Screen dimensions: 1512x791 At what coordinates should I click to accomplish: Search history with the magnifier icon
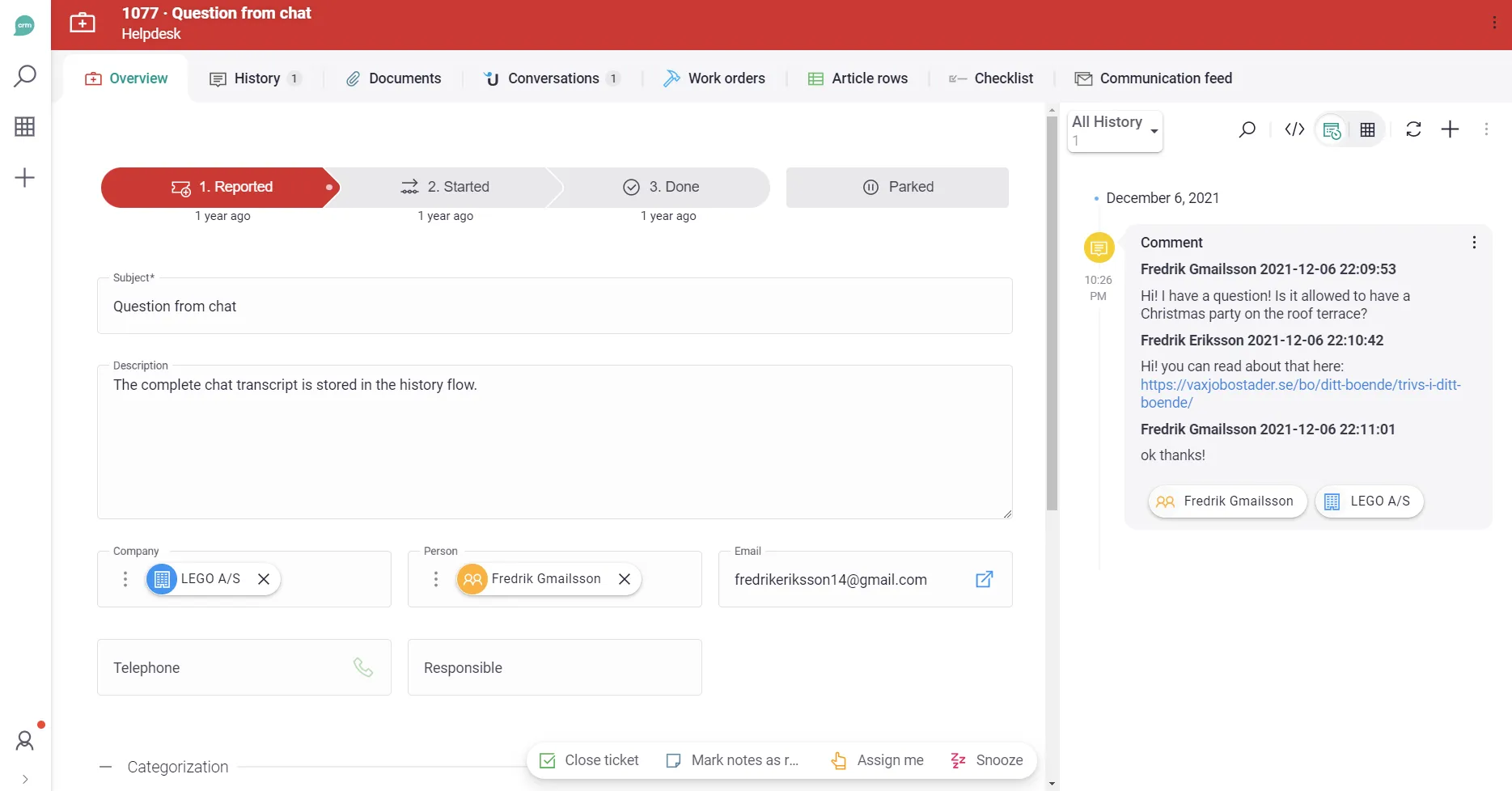point(1247,129)
